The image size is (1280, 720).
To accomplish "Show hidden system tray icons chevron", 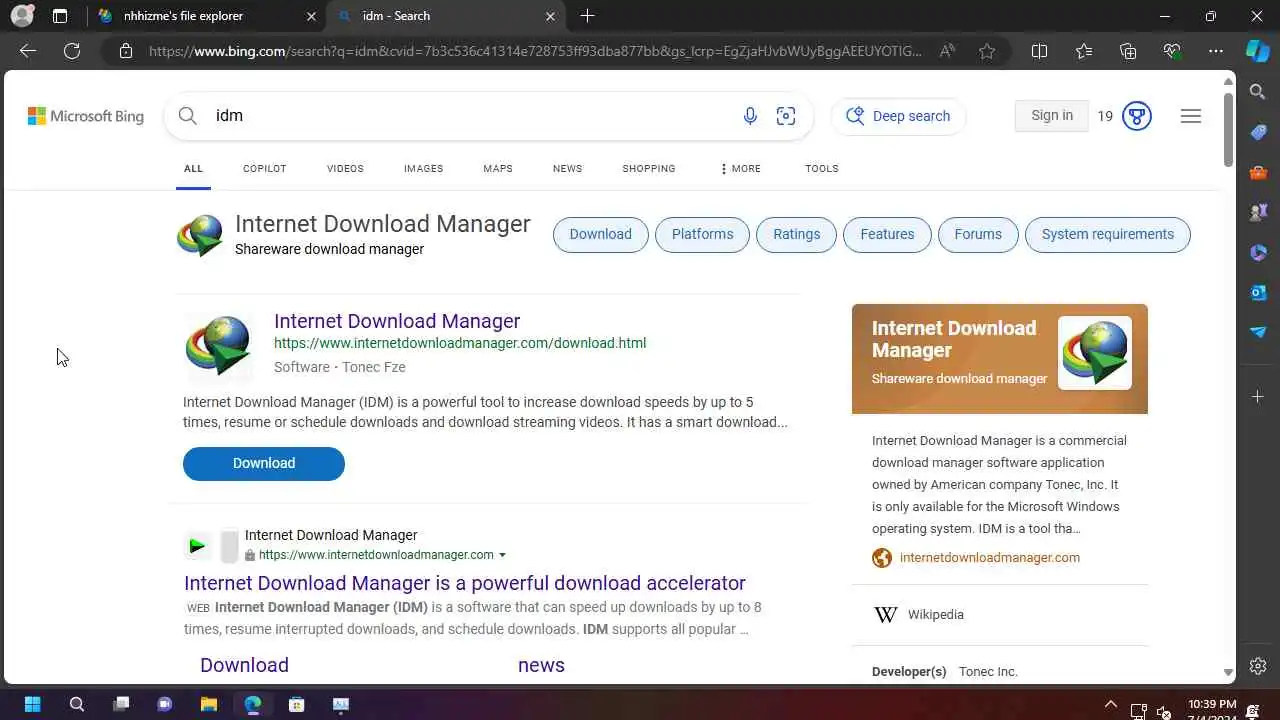I will [1110, 704].
